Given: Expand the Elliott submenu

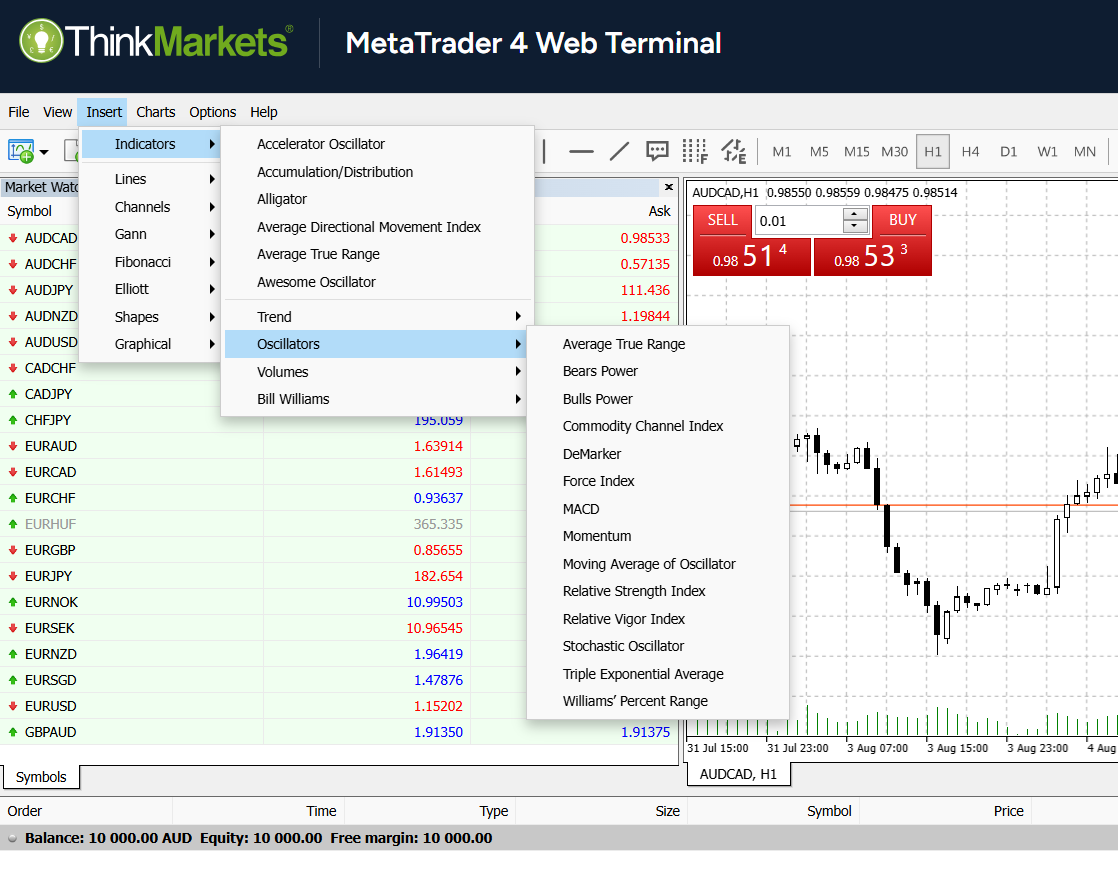Looking at the screenshot, I should [150, 289].
